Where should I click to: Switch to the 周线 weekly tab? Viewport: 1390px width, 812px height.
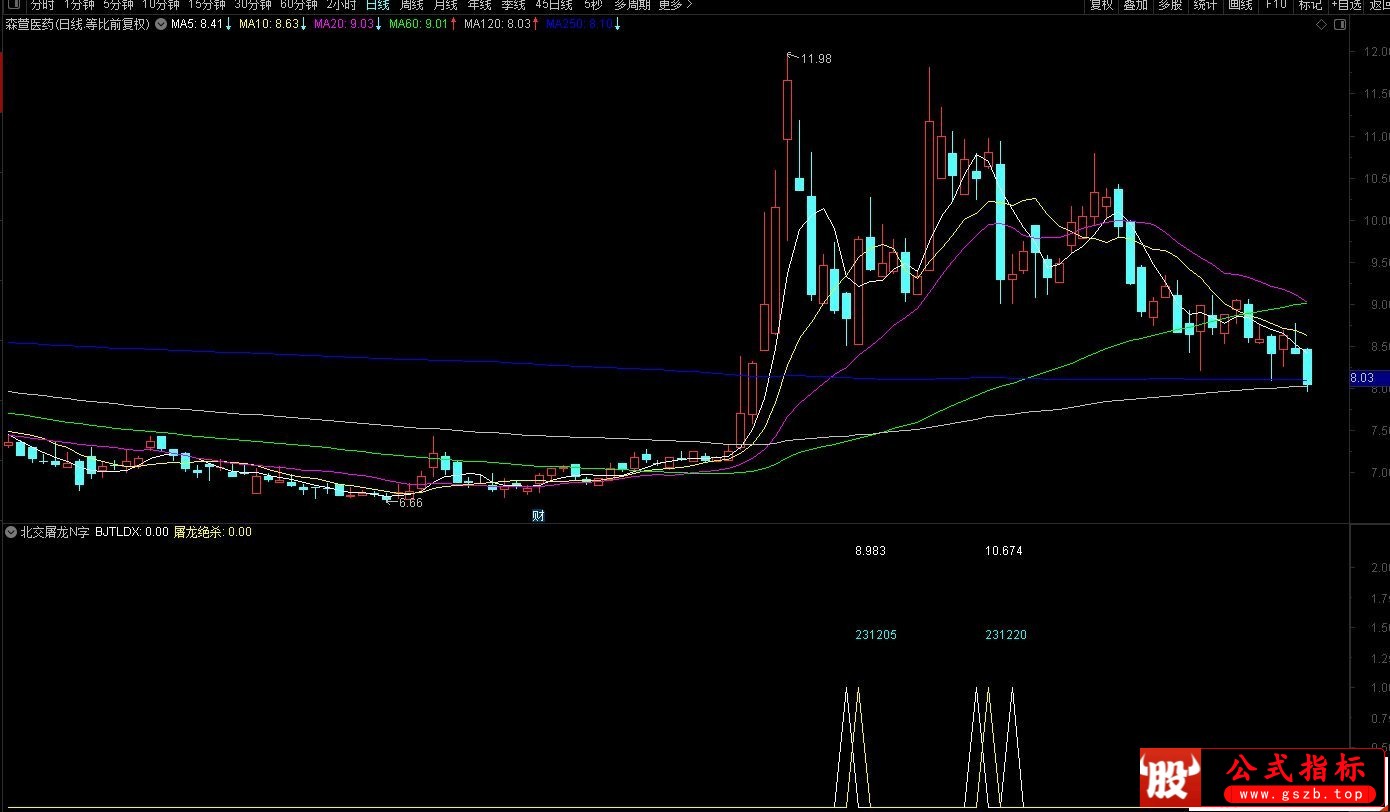coord(411,4)
